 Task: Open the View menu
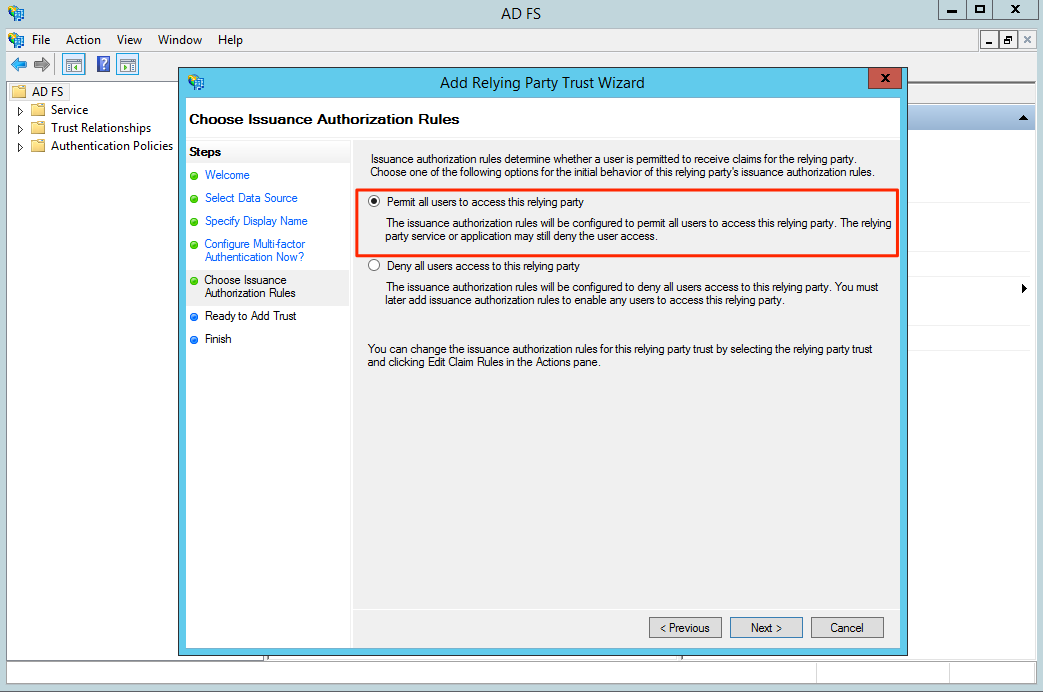(x=129, y=40)
